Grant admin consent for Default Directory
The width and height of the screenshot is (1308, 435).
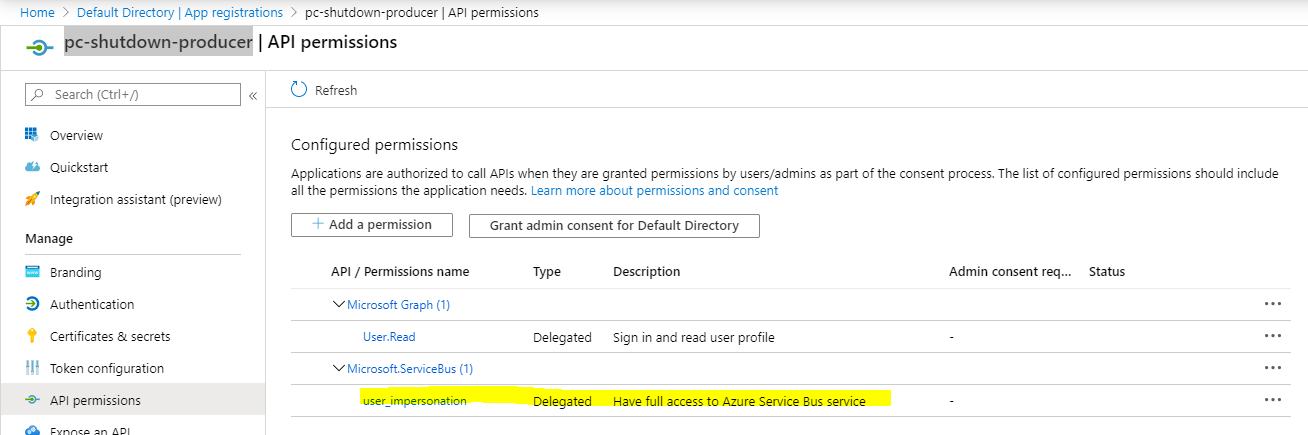pyautogui.click(x=614, y=226)
